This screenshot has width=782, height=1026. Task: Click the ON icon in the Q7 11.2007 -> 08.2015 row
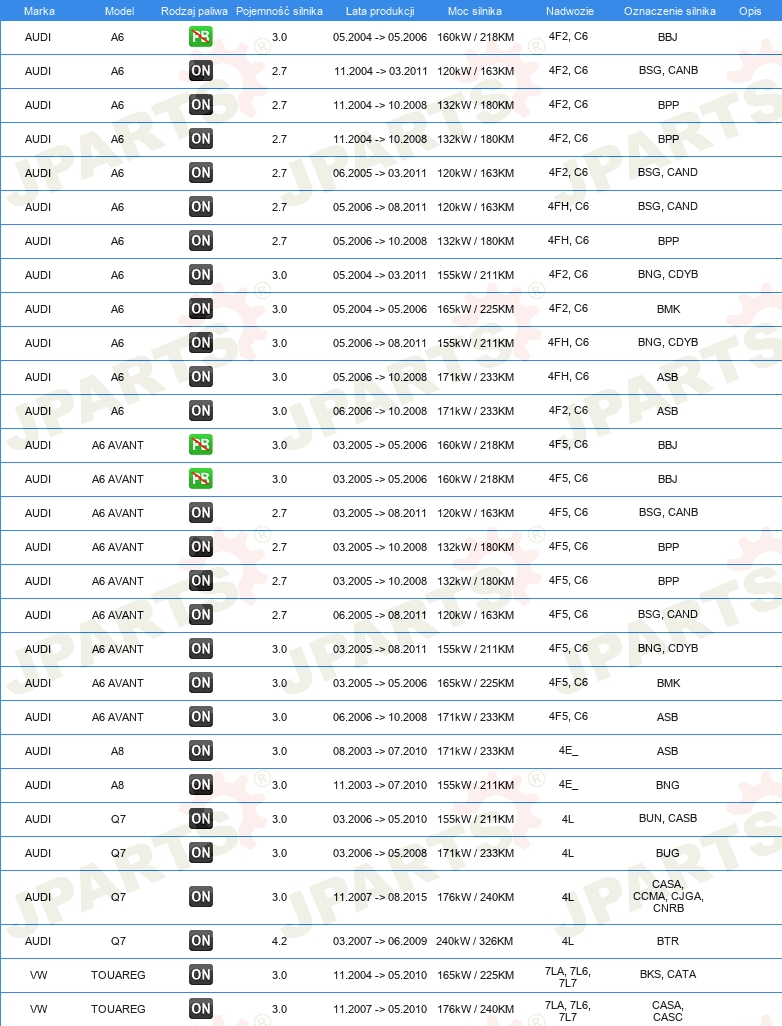[x=200, y=897]
